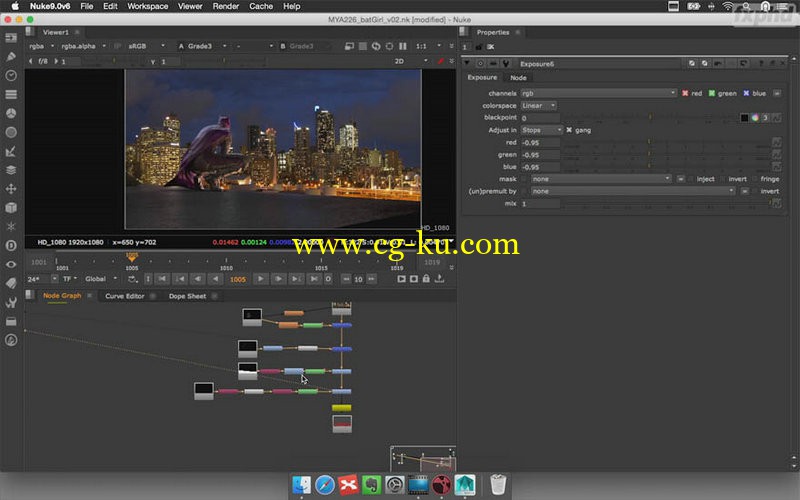
Task: Click the blackpoint black color swatch
Action: [x=744, y=118]
